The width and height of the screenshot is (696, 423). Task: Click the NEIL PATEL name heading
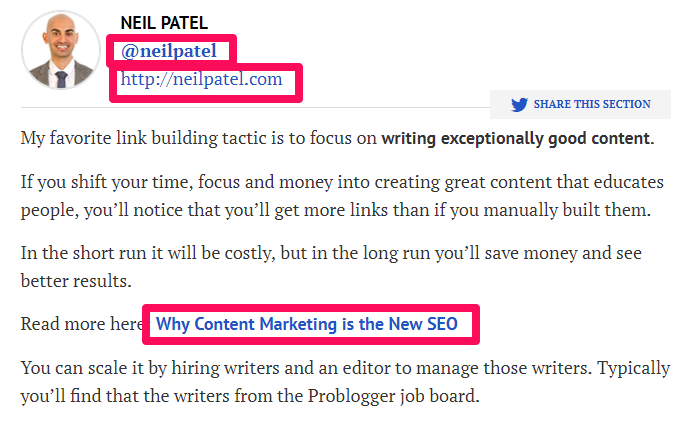pyautogui.click(x=164, y=23)
